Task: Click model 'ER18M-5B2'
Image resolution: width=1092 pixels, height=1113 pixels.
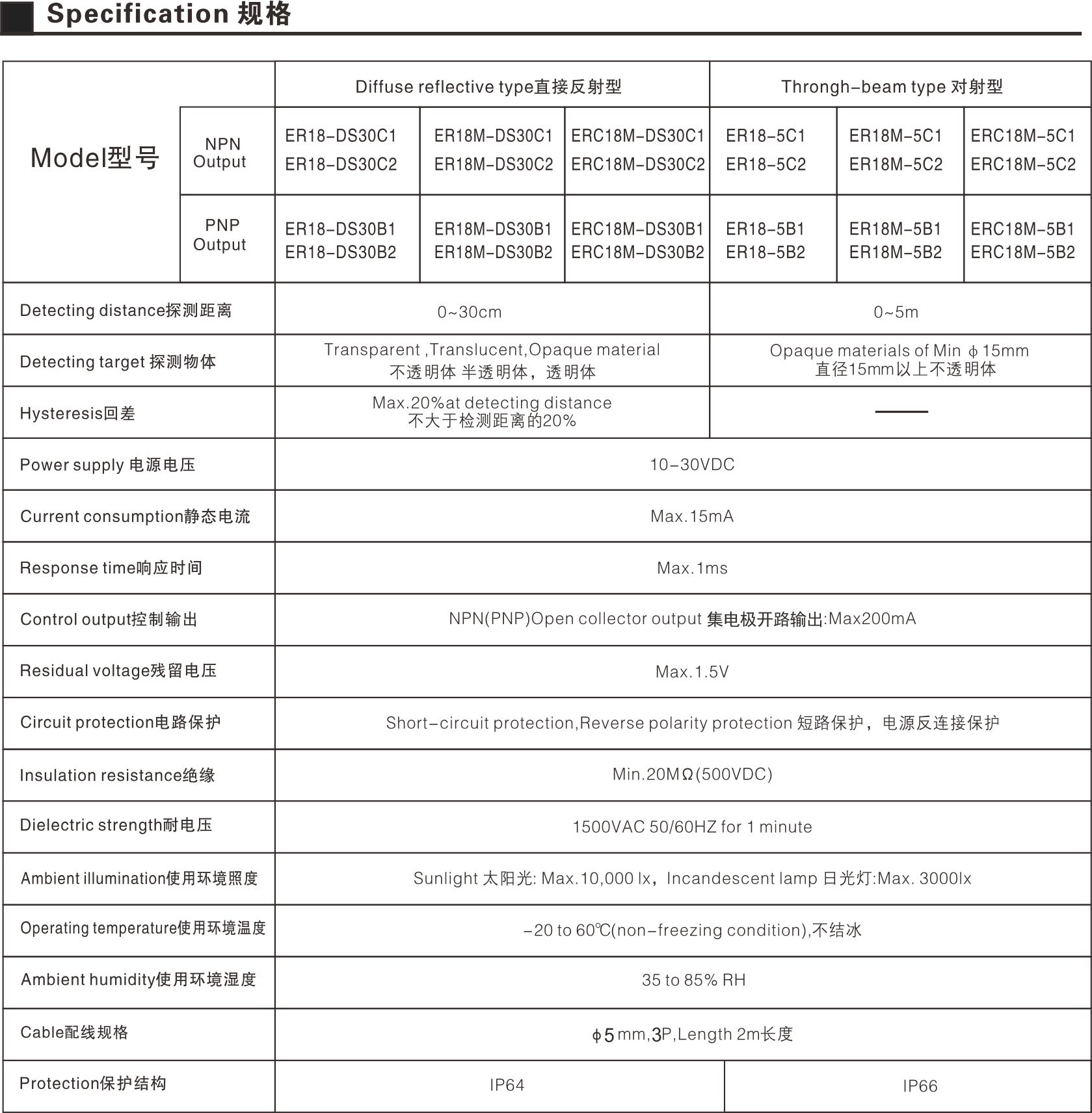Action: point(896,252)
